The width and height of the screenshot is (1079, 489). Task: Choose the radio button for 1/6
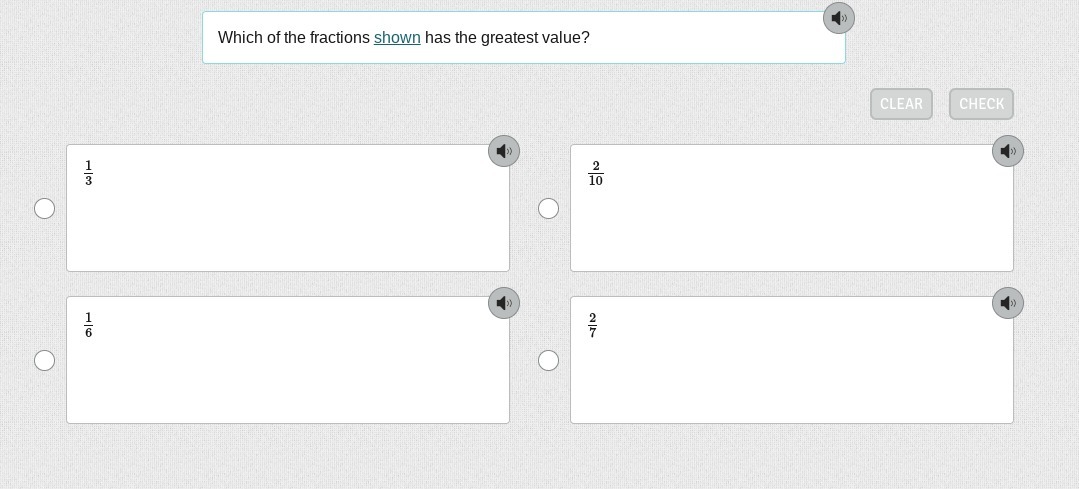(x=45, y=360)
